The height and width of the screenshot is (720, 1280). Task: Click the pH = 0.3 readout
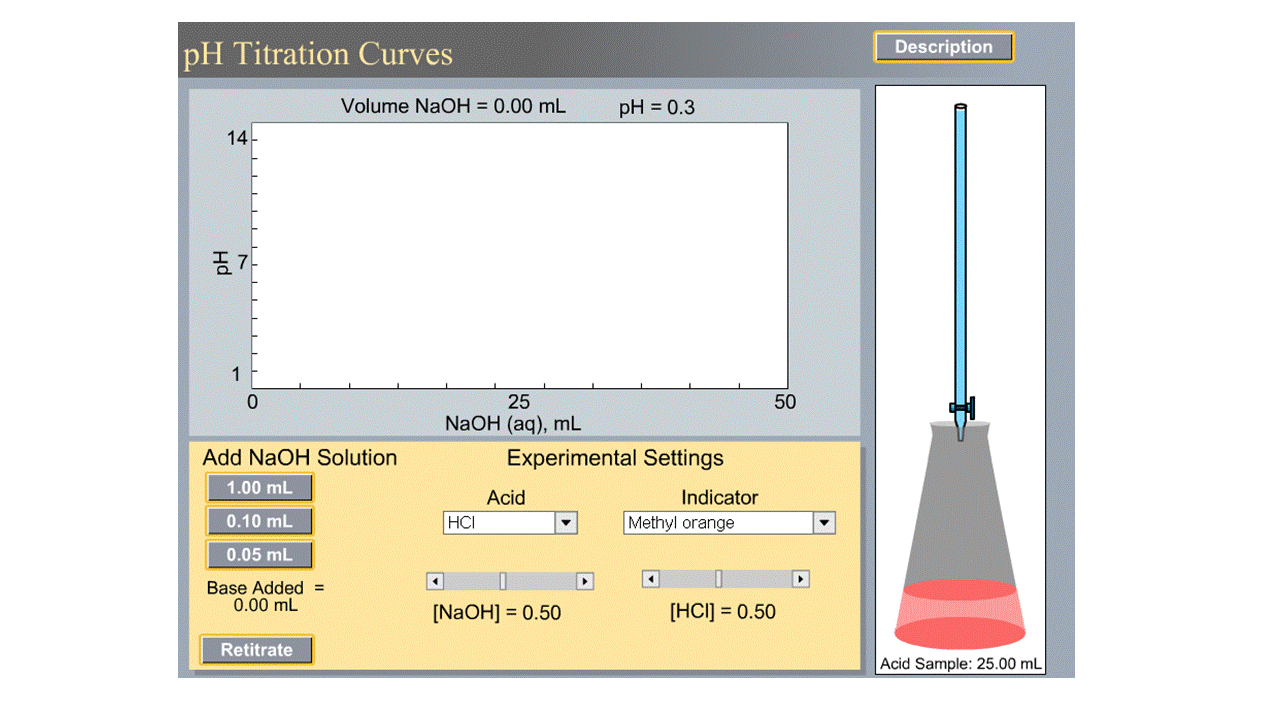pyautogui.click(x=655, y=107)
